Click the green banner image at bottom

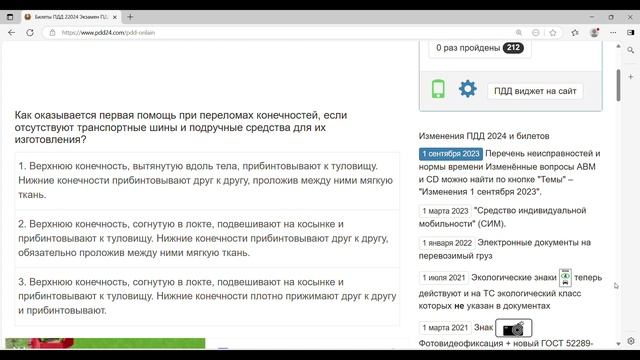pyautogui.click(x=105, y=343)
